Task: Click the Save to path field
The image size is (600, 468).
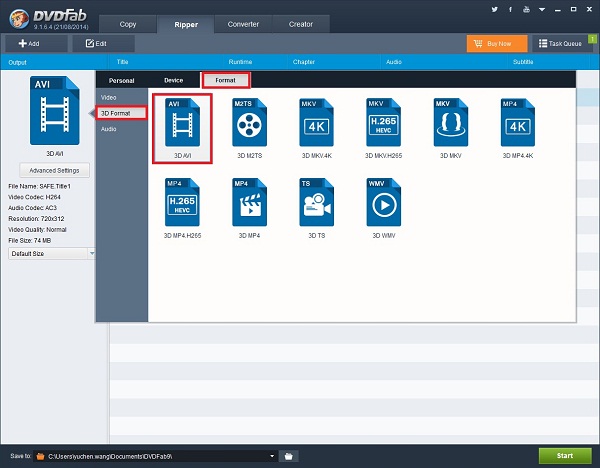Action: [x=155, y=456]
